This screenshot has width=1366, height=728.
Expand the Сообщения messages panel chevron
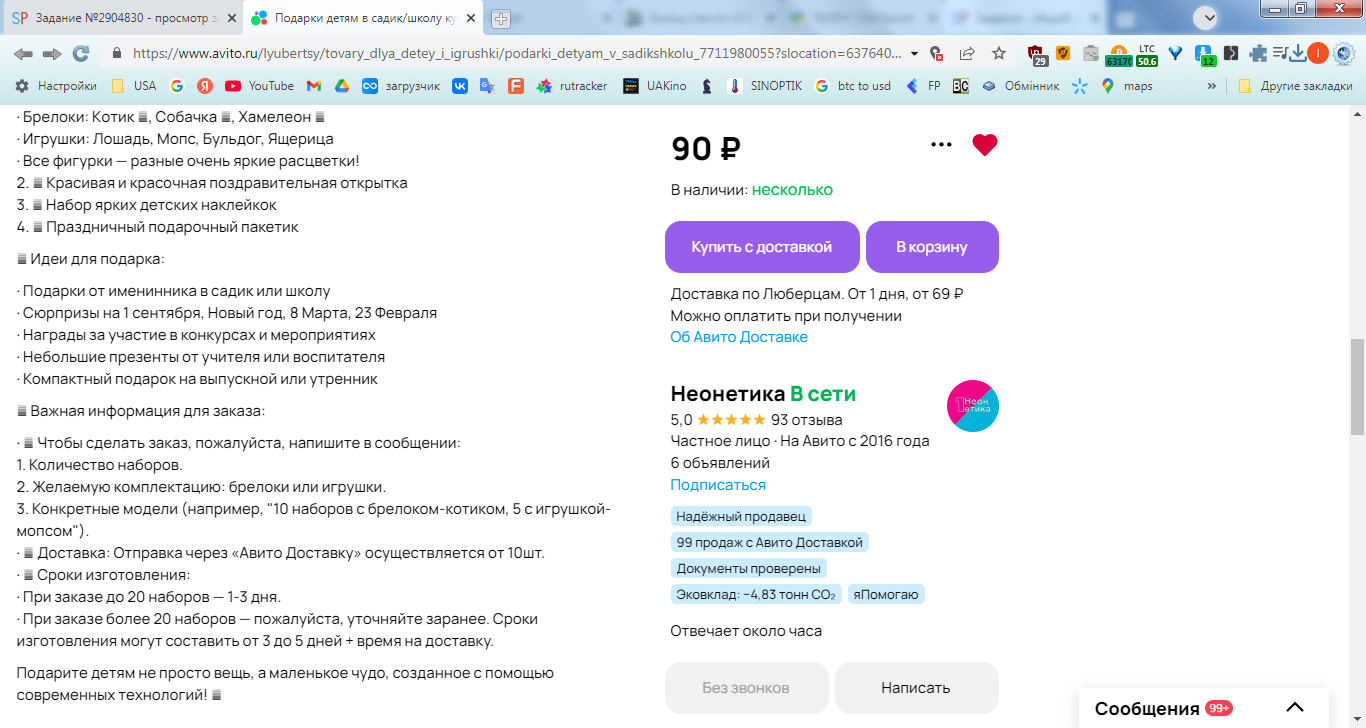1294,708
